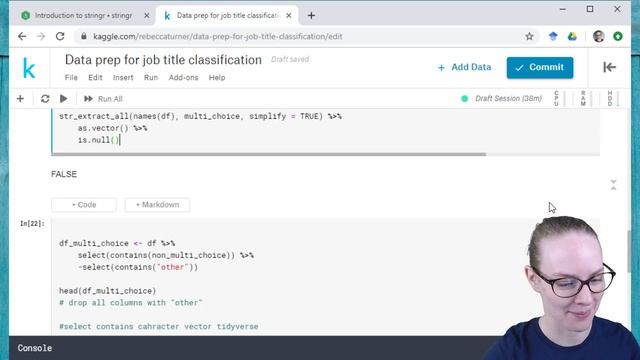The image size is (640, 360).
Task: Click the notebook title text
Action: coord(163,60)
